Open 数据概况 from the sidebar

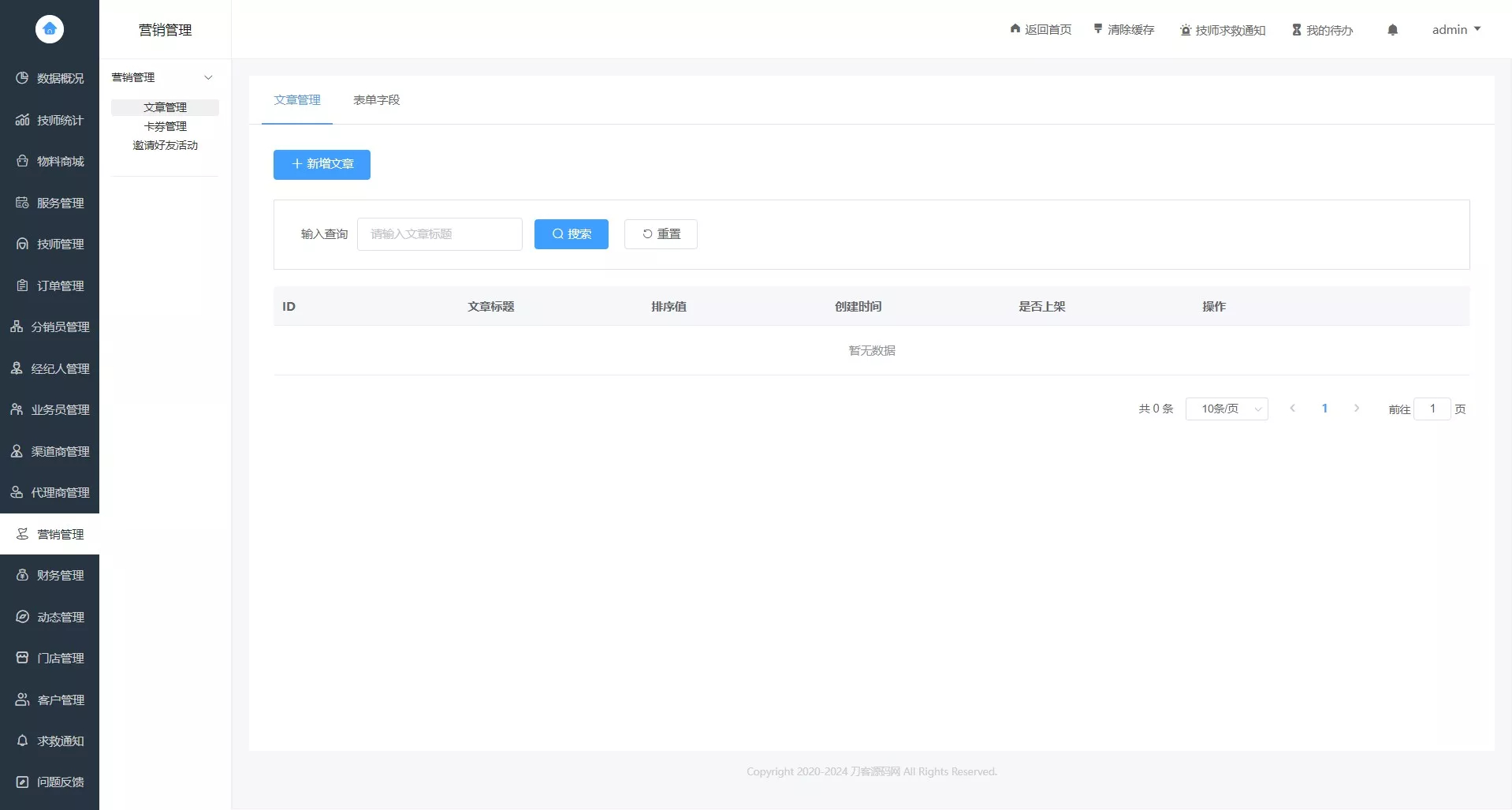(50, 78)
